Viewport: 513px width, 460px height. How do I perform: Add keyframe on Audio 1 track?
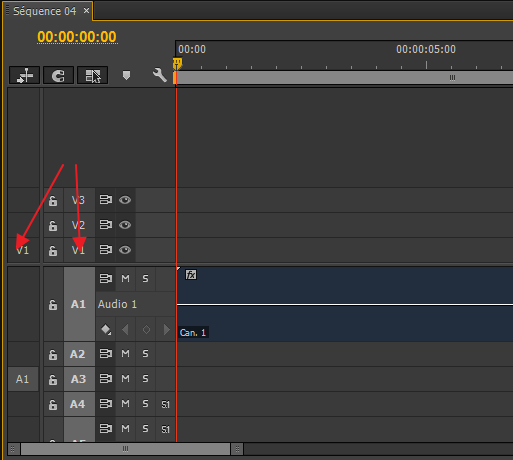[x=146, y=330]
